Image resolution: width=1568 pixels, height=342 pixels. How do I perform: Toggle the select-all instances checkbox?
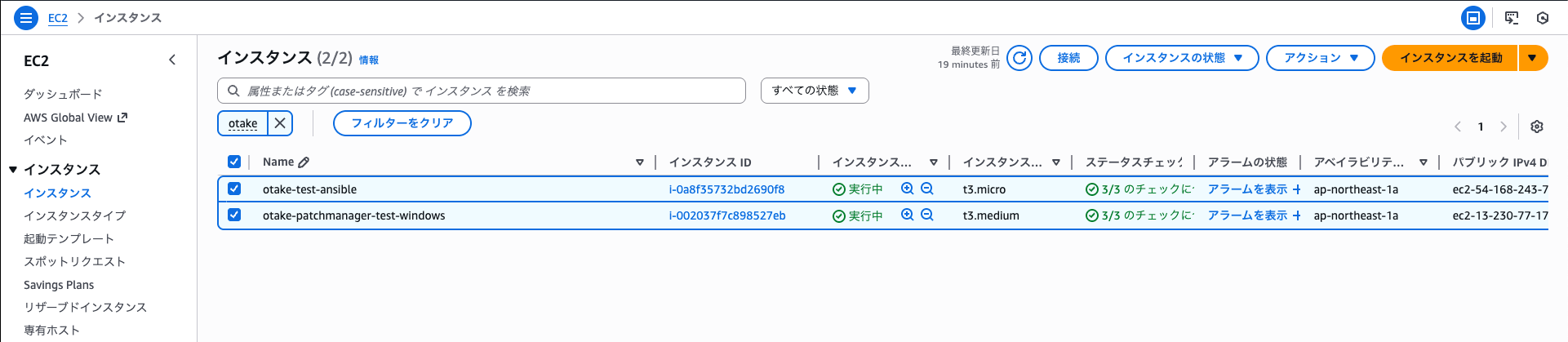click(234, 162)
